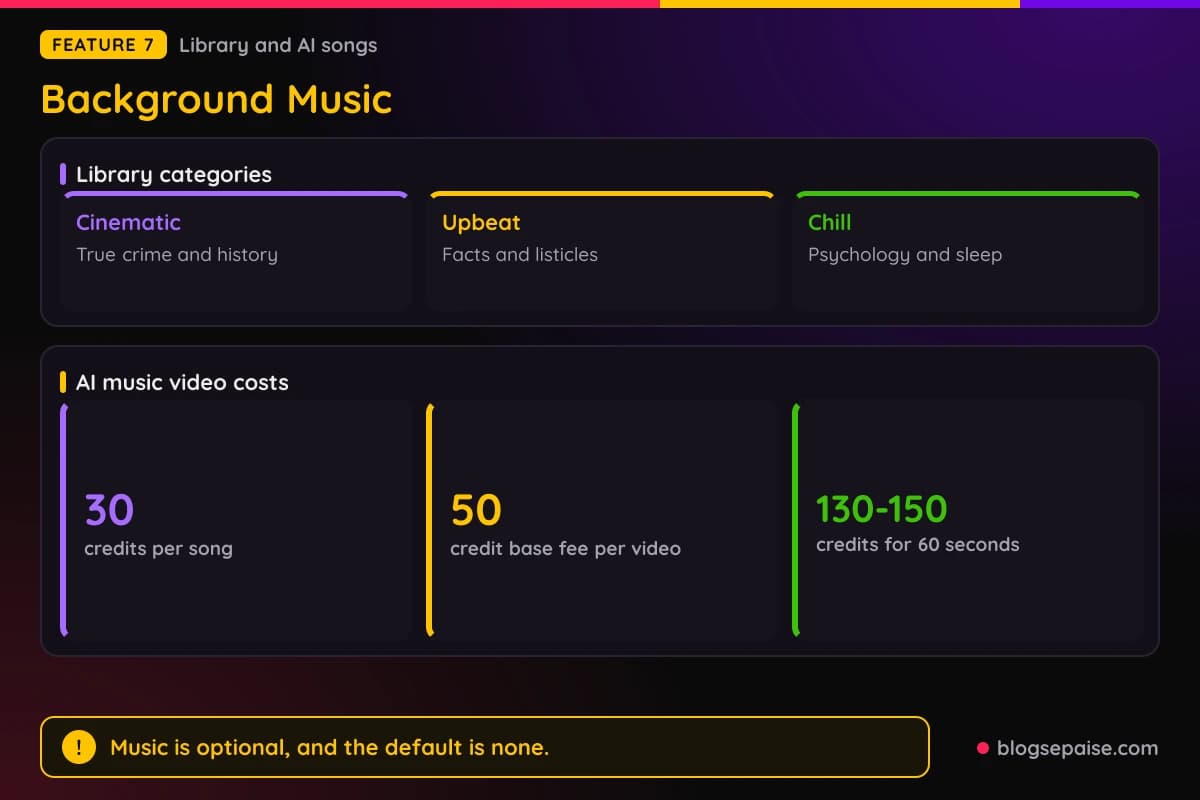Open the blogsepaise.com link
1200x800 pixels.
(x=1077, y=748)
